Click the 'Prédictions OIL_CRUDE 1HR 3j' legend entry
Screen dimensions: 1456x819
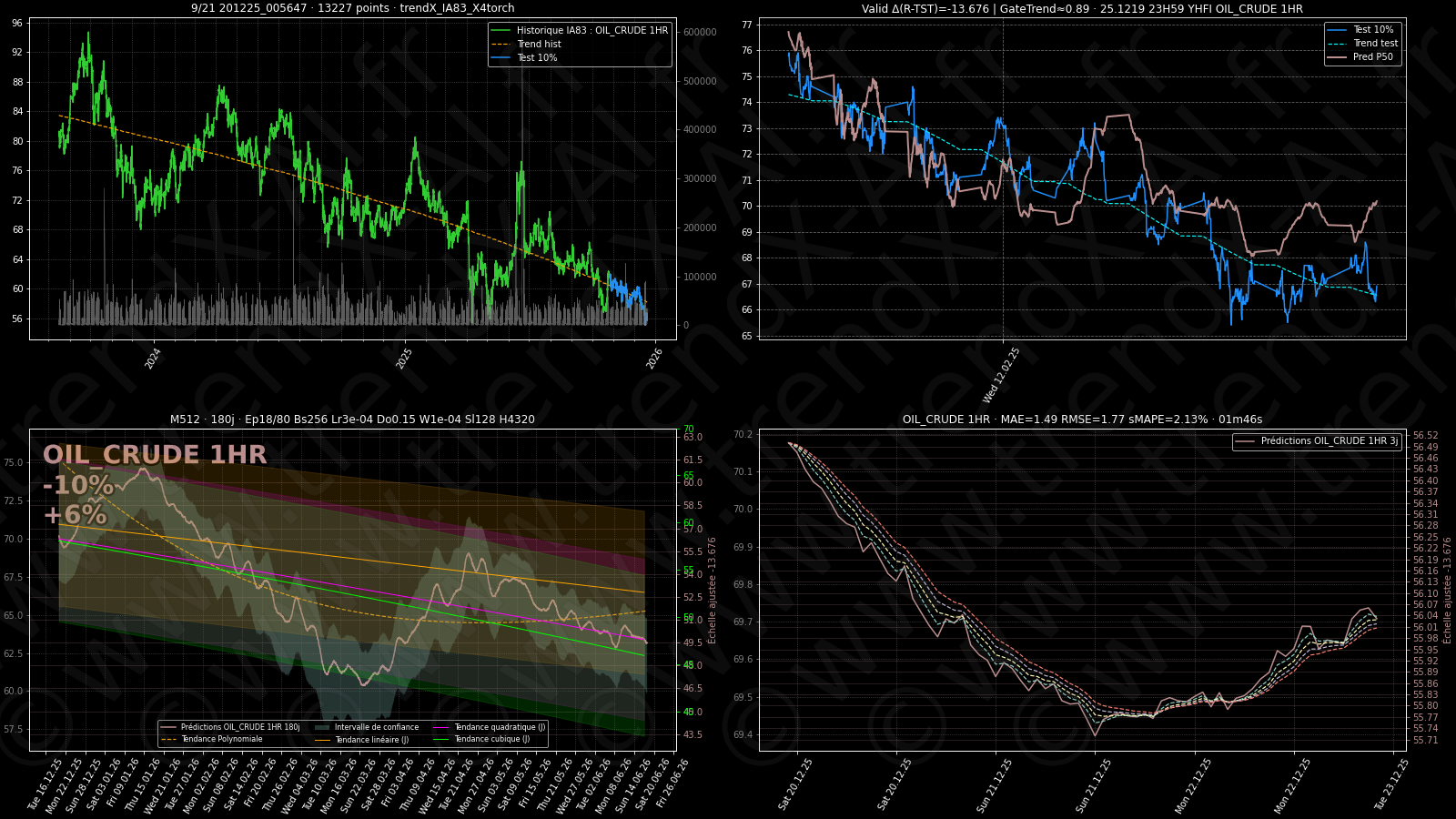coord(1329,441)
